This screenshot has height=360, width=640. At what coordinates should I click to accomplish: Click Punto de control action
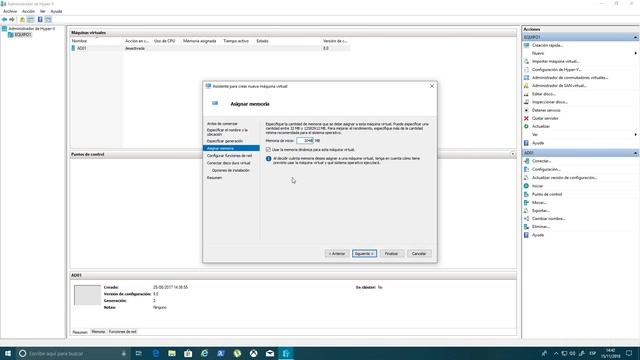click(547, 194)
